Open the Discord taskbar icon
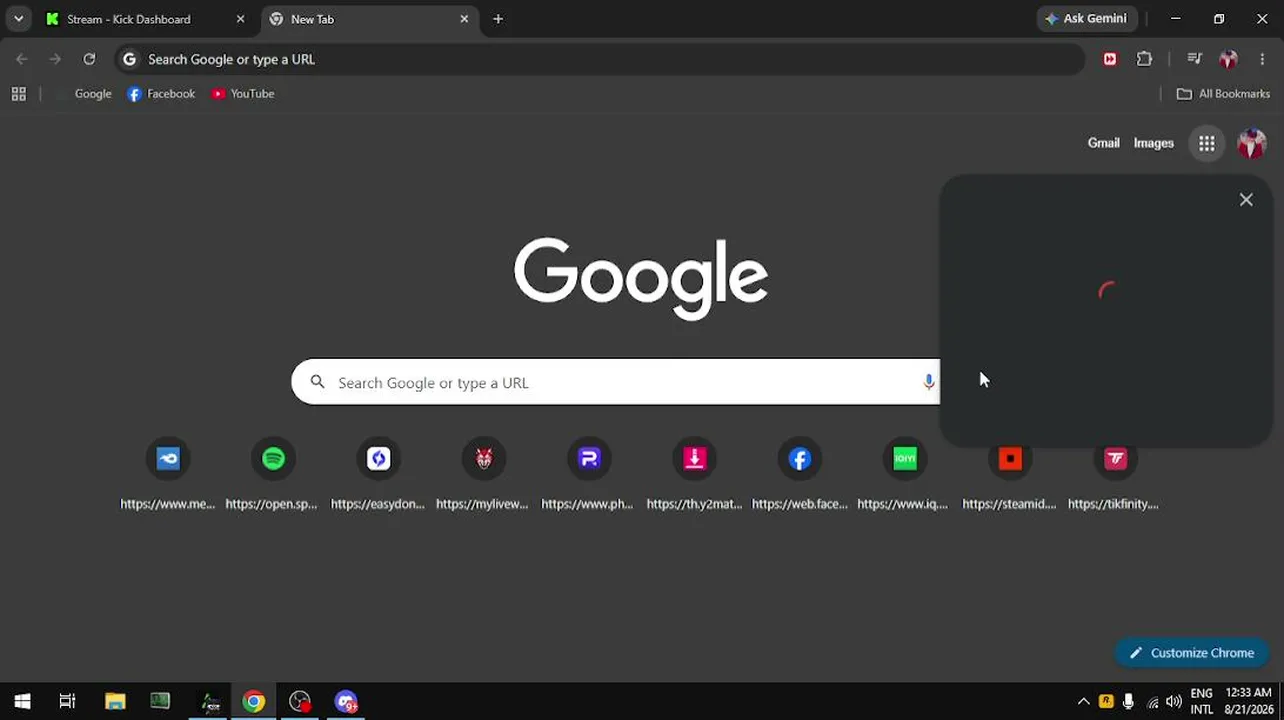Screen dimensions: 1284x720 pos(346,701)
